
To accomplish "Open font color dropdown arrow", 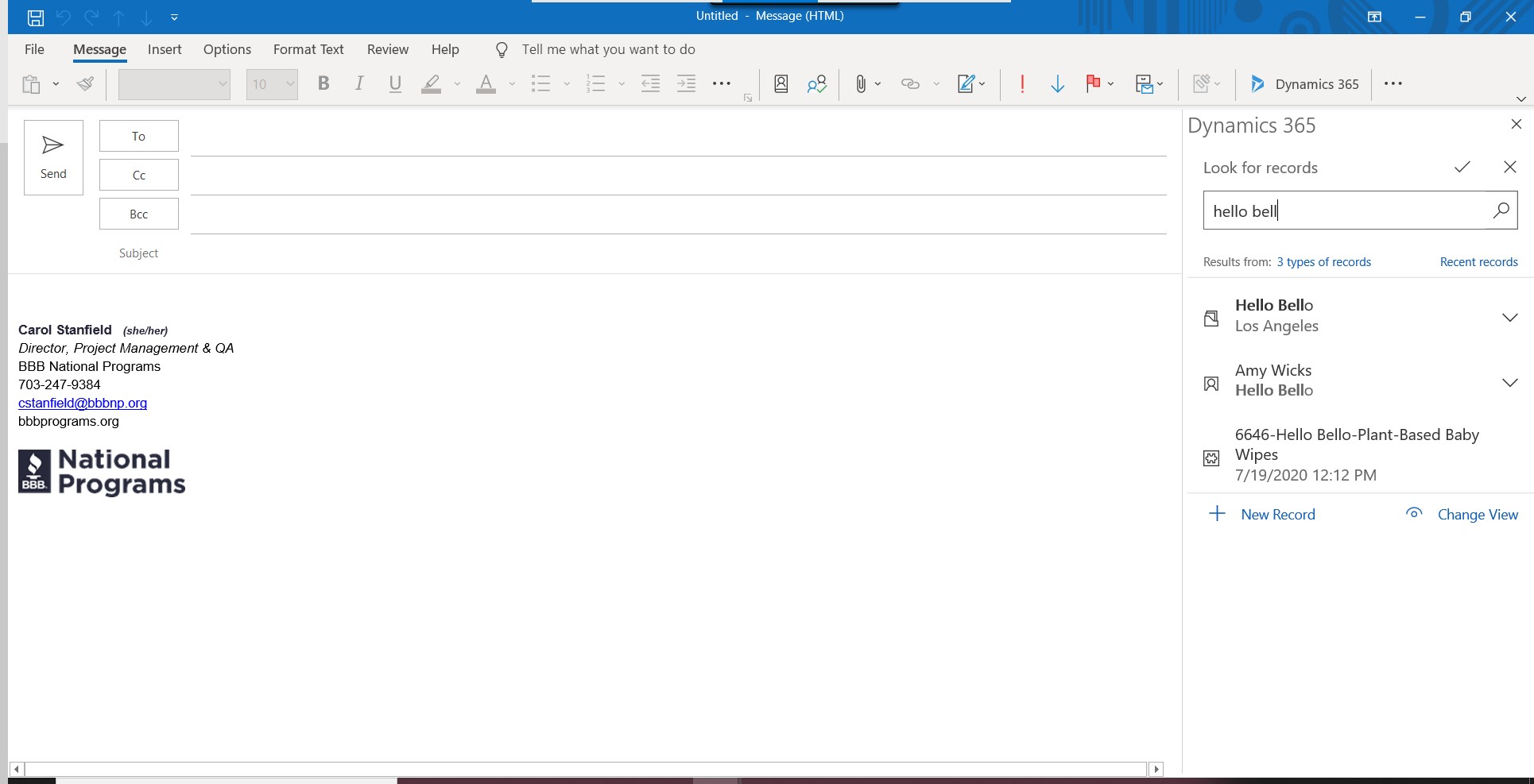I will point(512,83).
